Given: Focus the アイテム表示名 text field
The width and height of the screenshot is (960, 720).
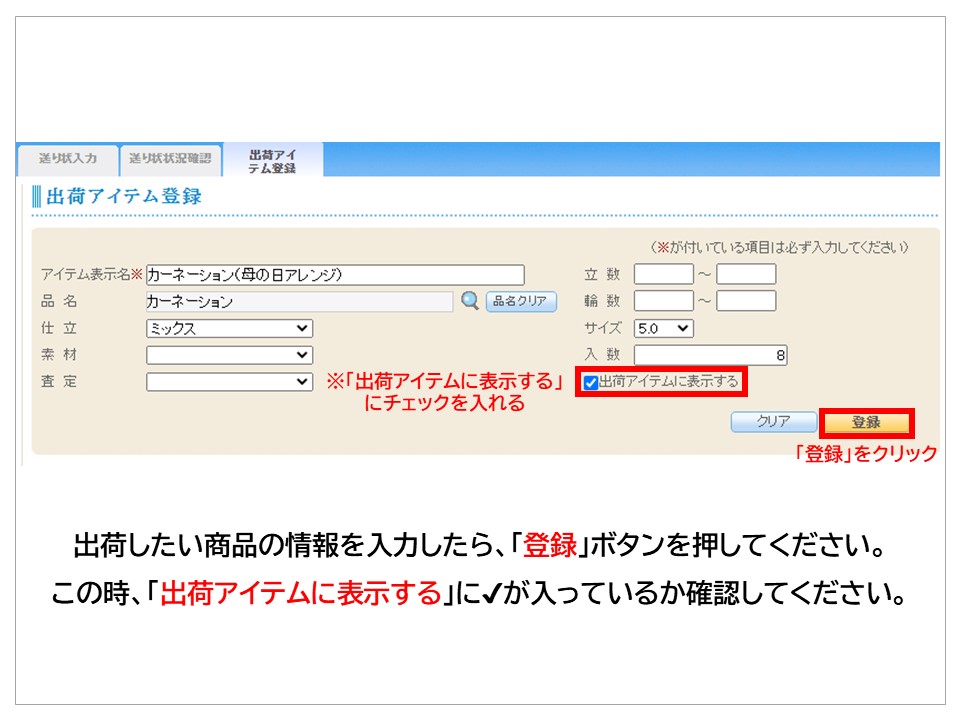Looking at the screenshot, I should point(335,274).
